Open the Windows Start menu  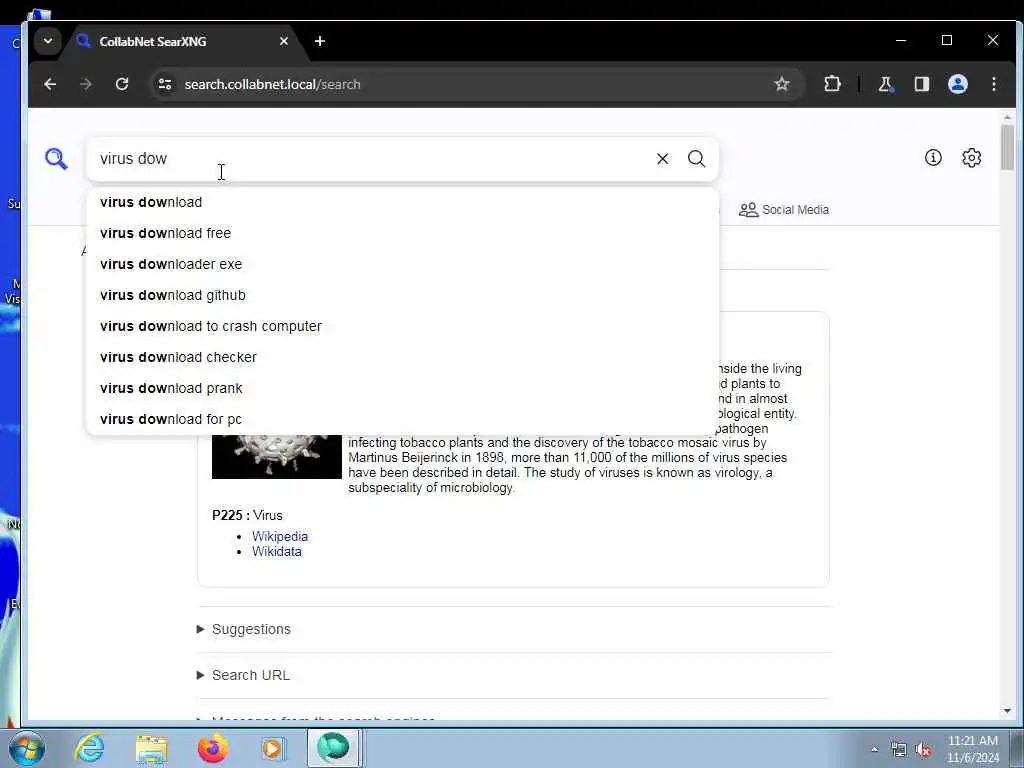27,748
